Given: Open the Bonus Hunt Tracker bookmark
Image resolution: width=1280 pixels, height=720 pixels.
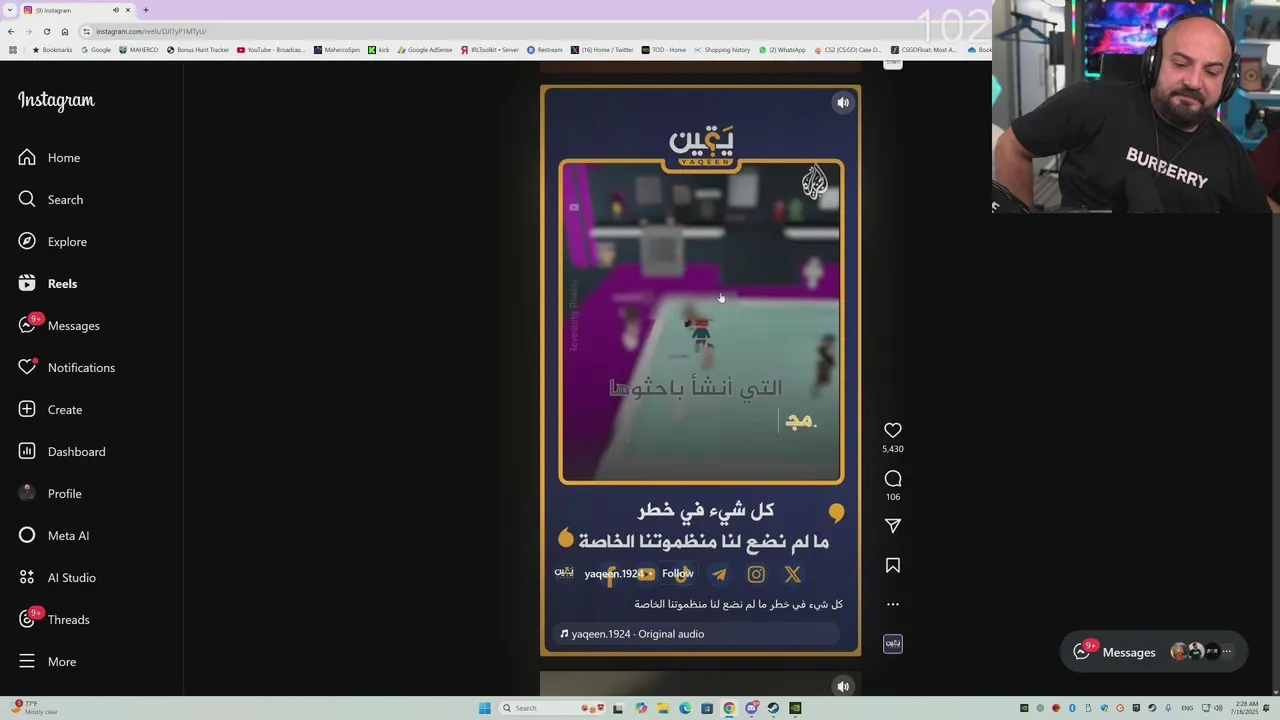Looking at the screenshot, I should click(x=198, y=50).
